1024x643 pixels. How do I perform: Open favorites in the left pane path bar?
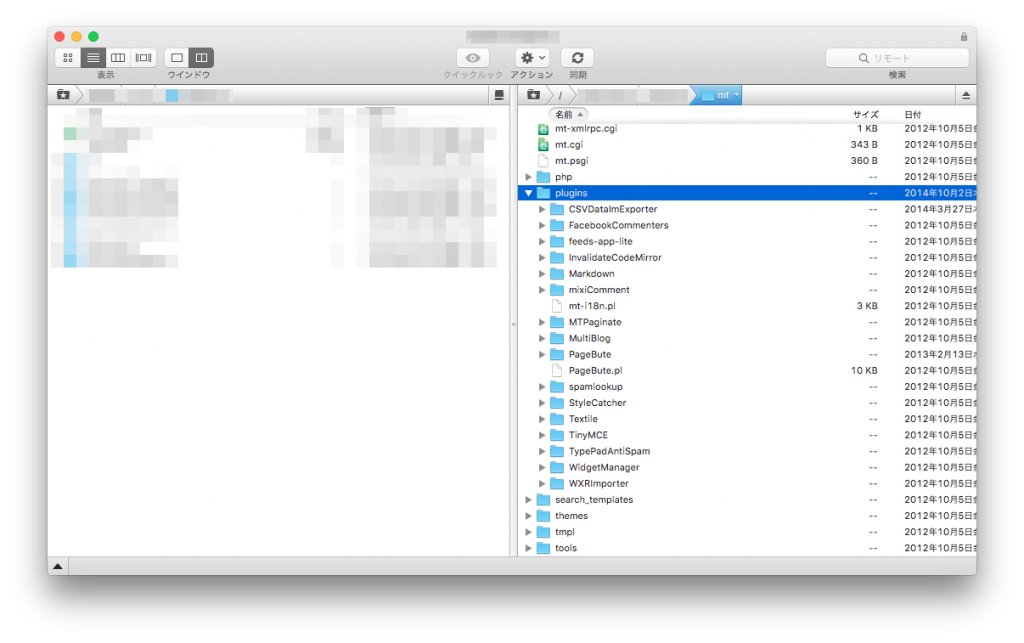63,95
